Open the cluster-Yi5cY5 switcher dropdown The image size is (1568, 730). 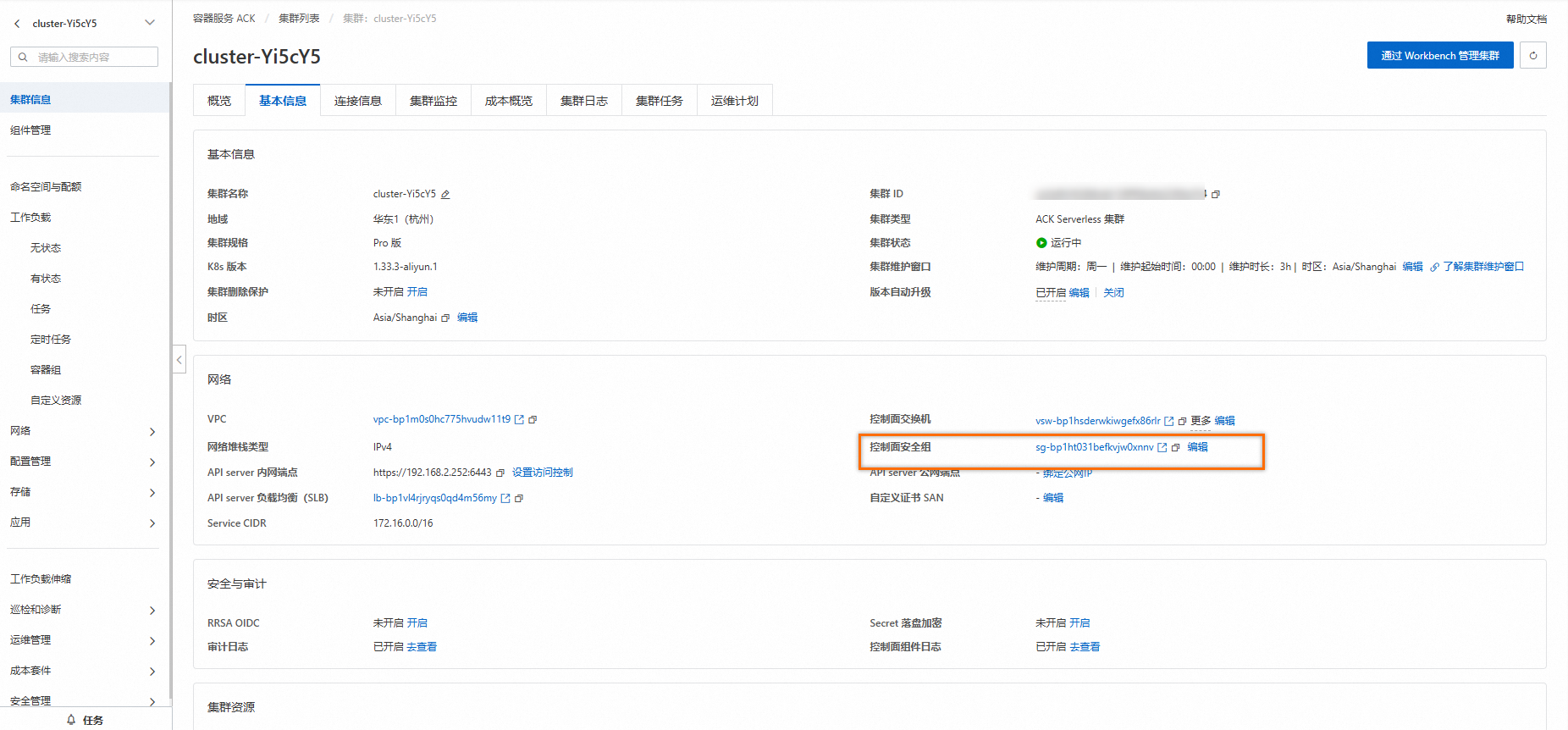[x=149, y=23]
